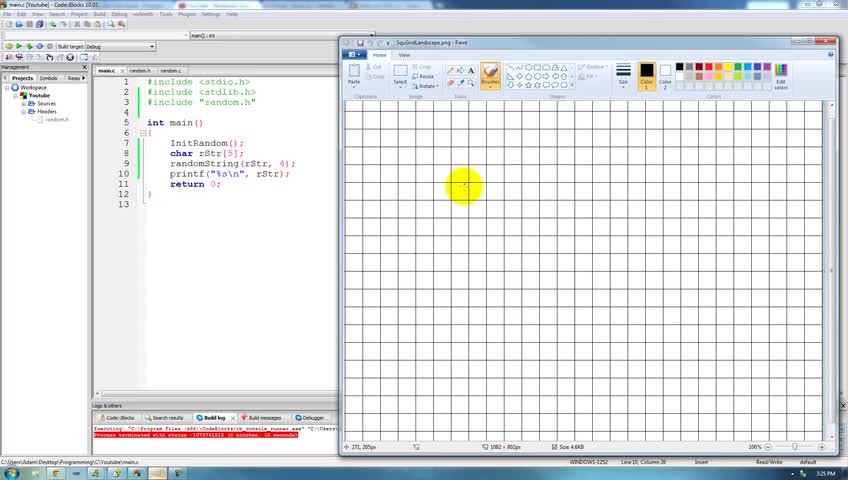Screen dimensions: 848x480
Task: Click the Replace icon in Code::Blocks toolbar
Action: 122,24
